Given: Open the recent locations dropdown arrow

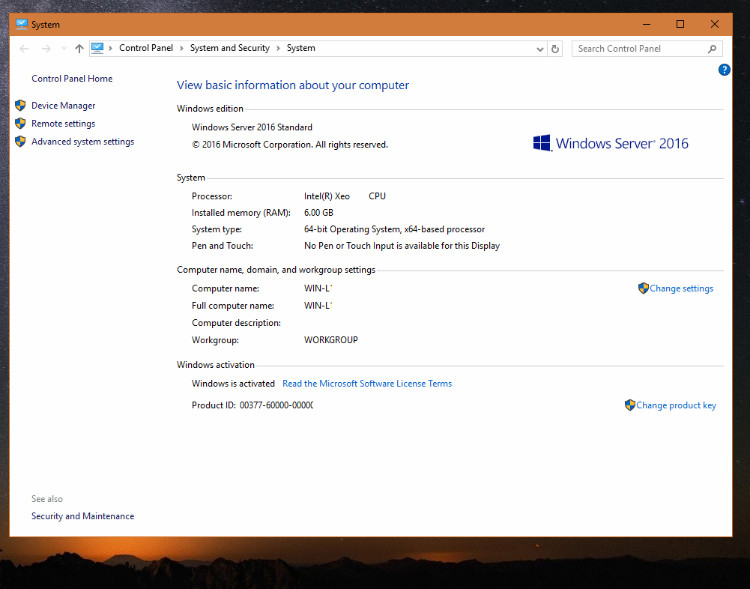Looking at the screenshot, I should (x=64, y=48).
